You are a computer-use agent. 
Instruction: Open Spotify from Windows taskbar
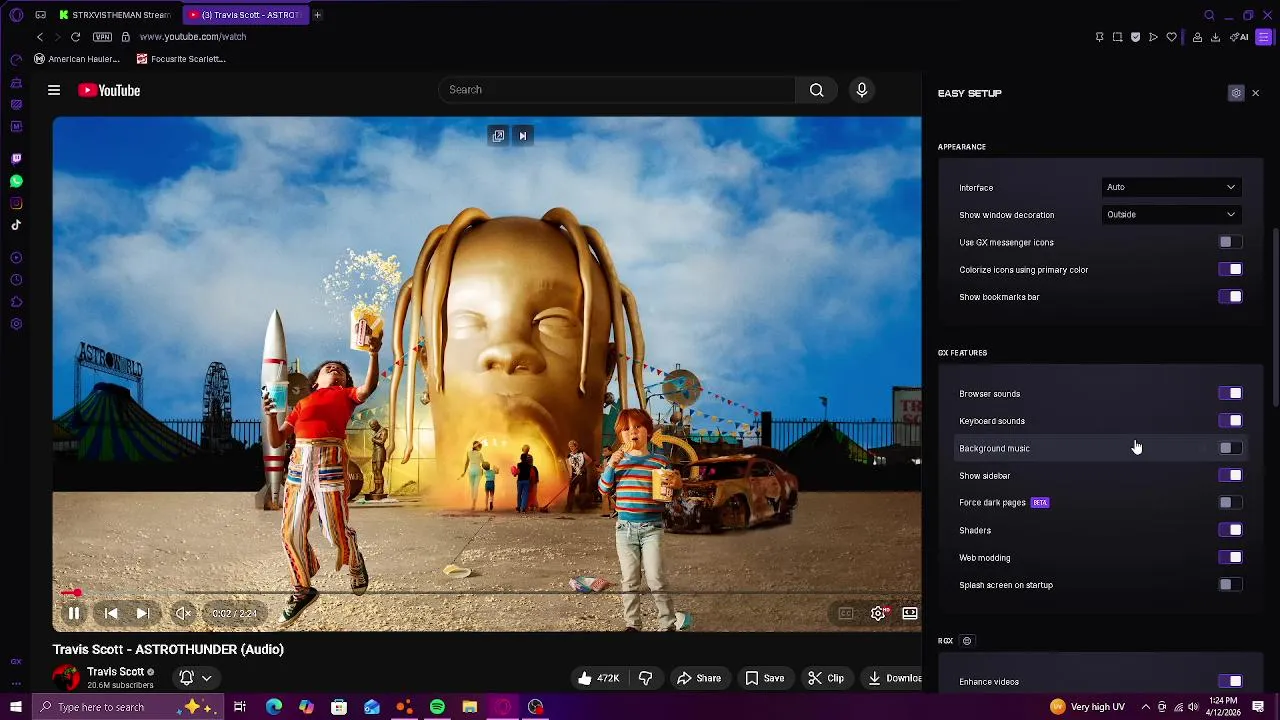pyautogui.click(x=437, y=707)
